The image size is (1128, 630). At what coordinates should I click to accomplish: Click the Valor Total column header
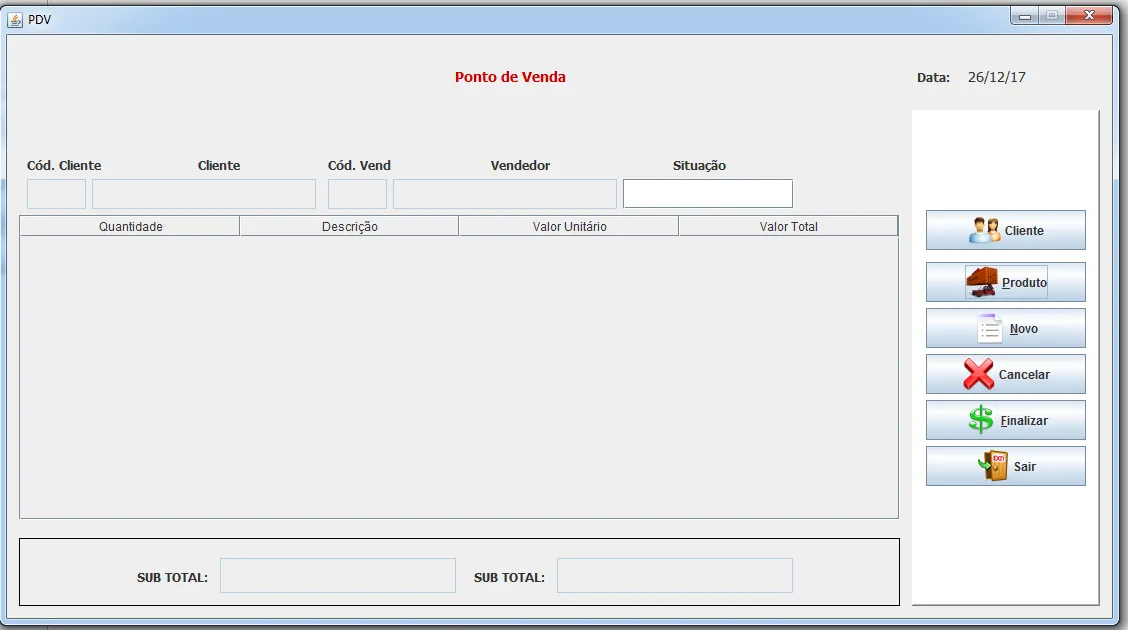788,227
